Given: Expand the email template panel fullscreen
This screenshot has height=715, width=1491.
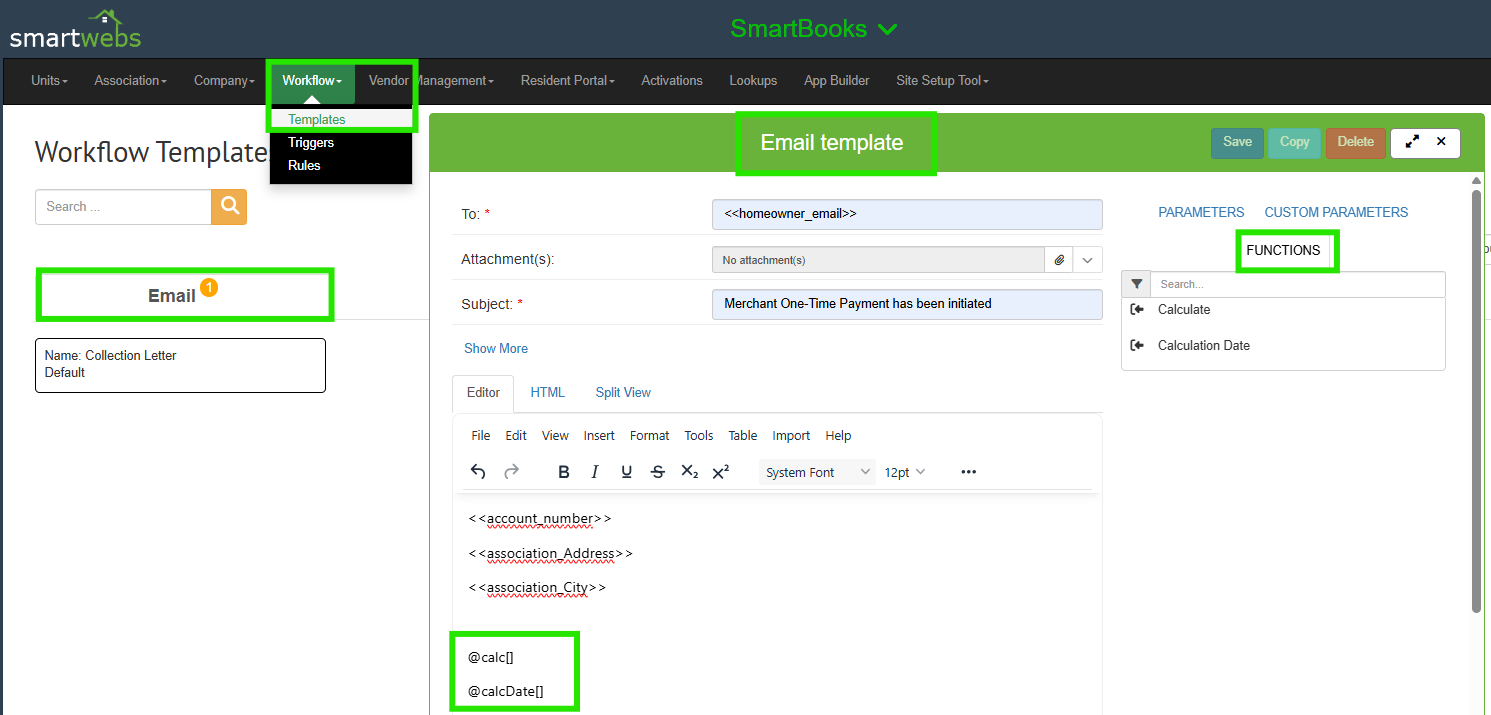Looking at the screenshot, I should click(1412, 142).
